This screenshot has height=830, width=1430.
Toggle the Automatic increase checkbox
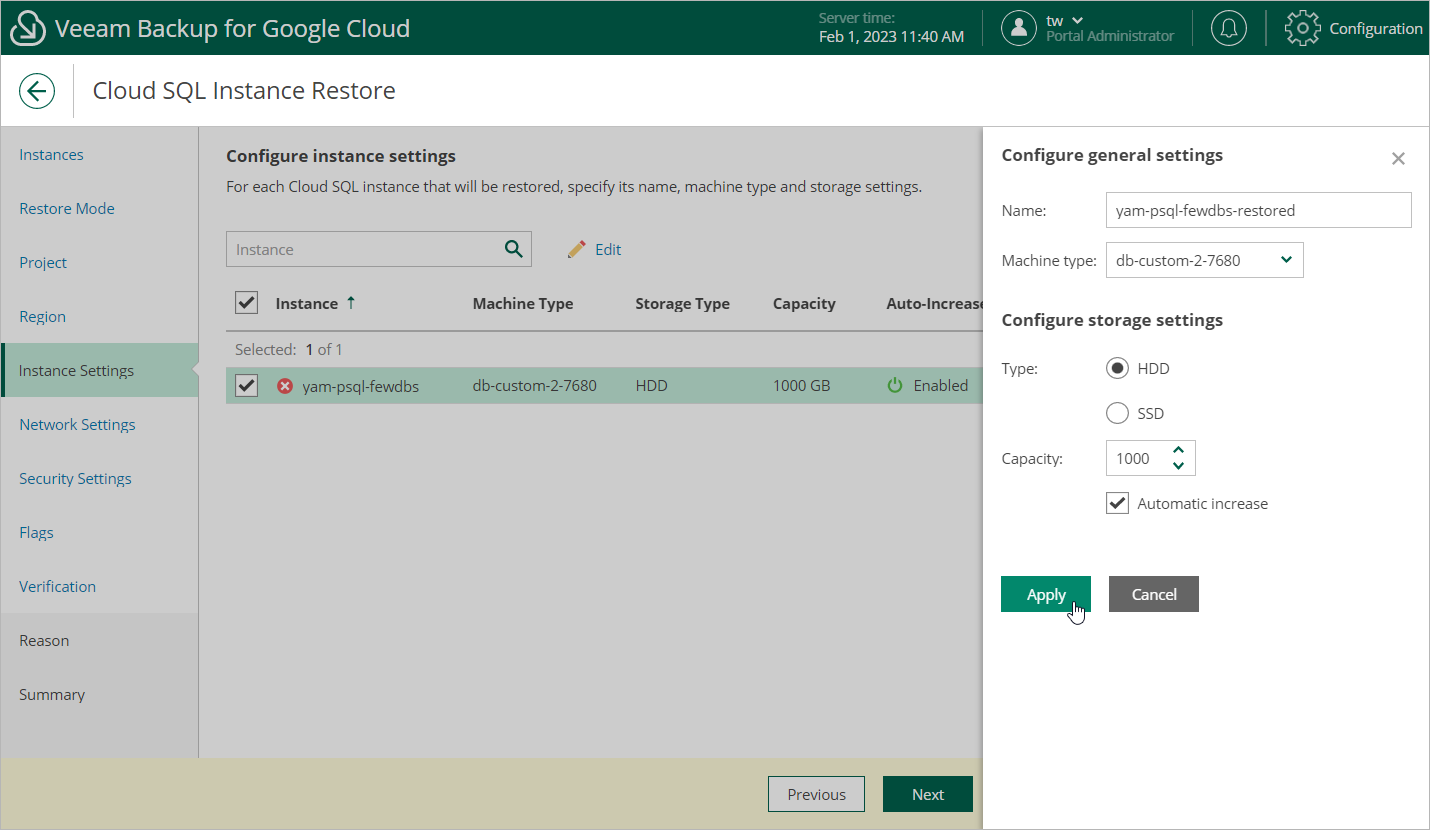pos(1117,503)
